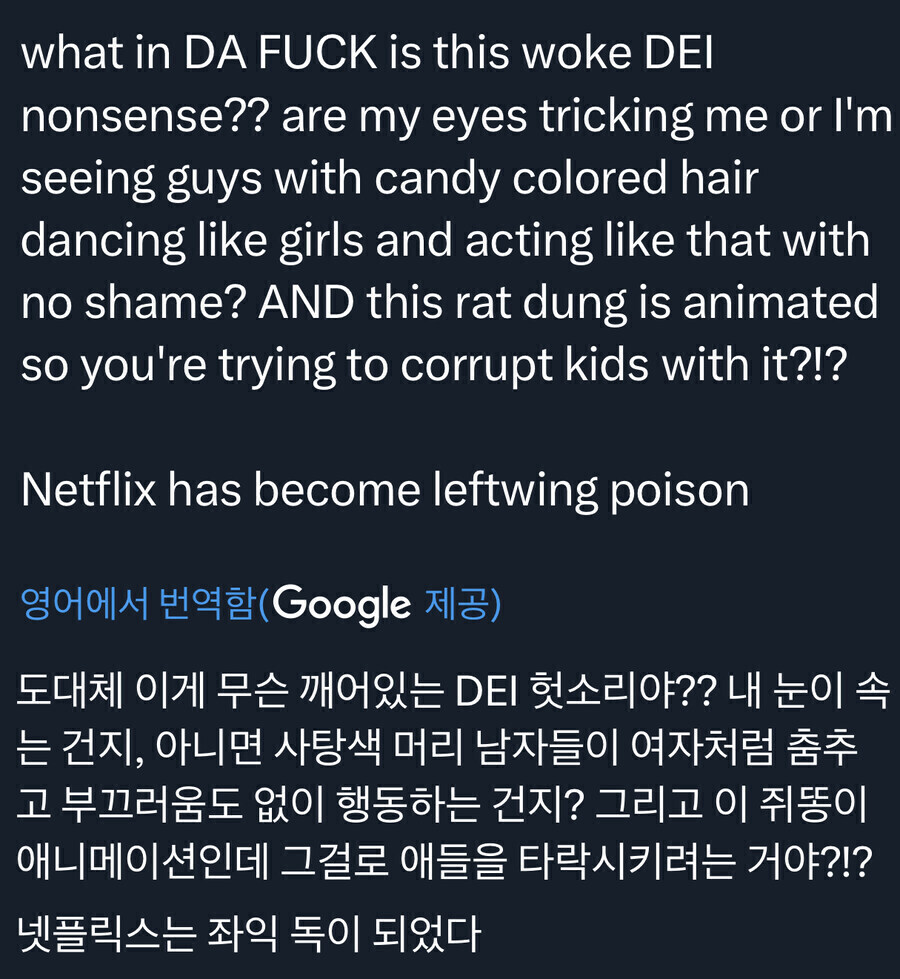Click the Google logo in translation credit
Screen dimensions: 900x979
click(340, 604)
